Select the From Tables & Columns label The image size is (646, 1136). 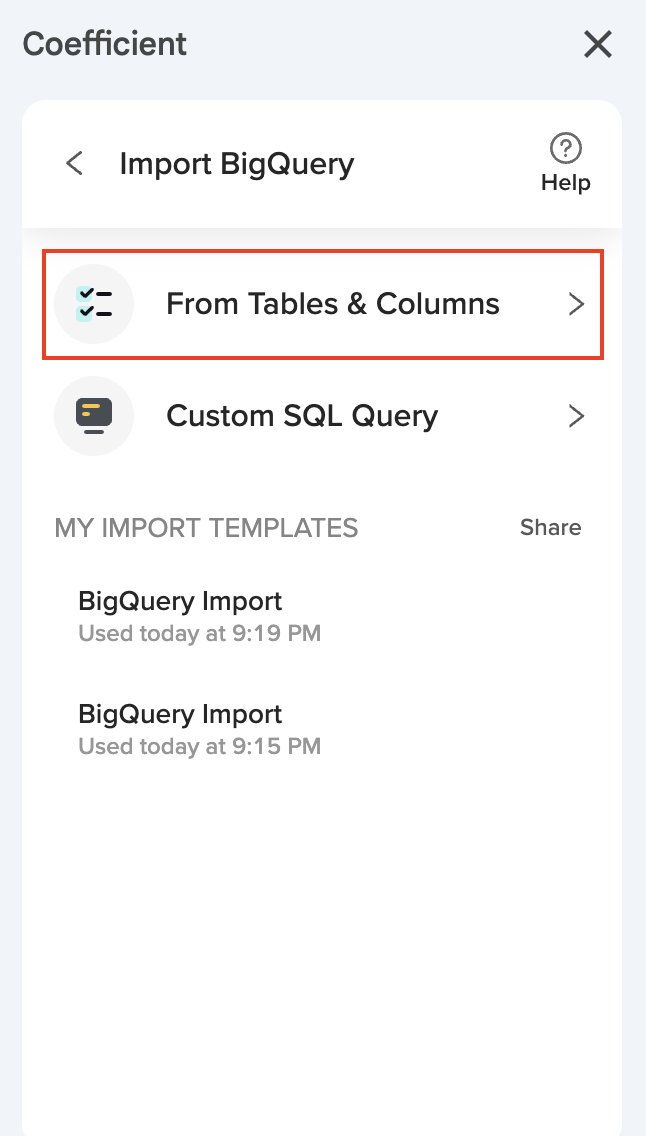[332, 304]
